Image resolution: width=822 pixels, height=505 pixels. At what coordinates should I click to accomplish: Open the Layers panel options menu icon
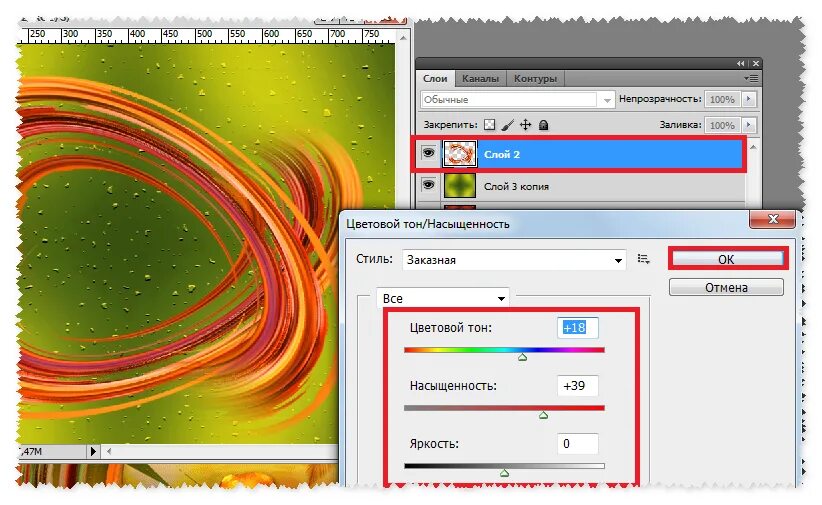click(751, 79)
